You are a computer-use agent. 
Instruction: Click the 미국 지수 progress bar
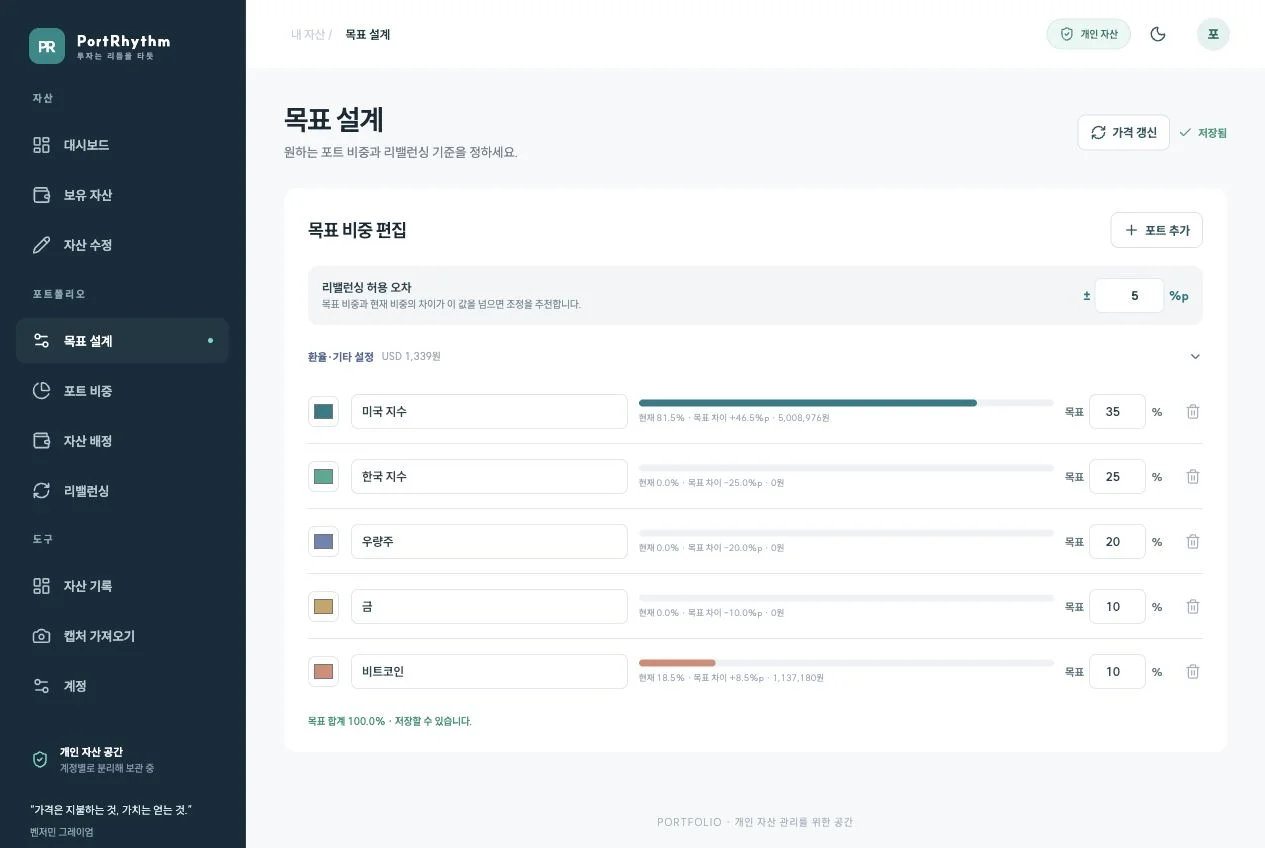(x=846, y=403)
